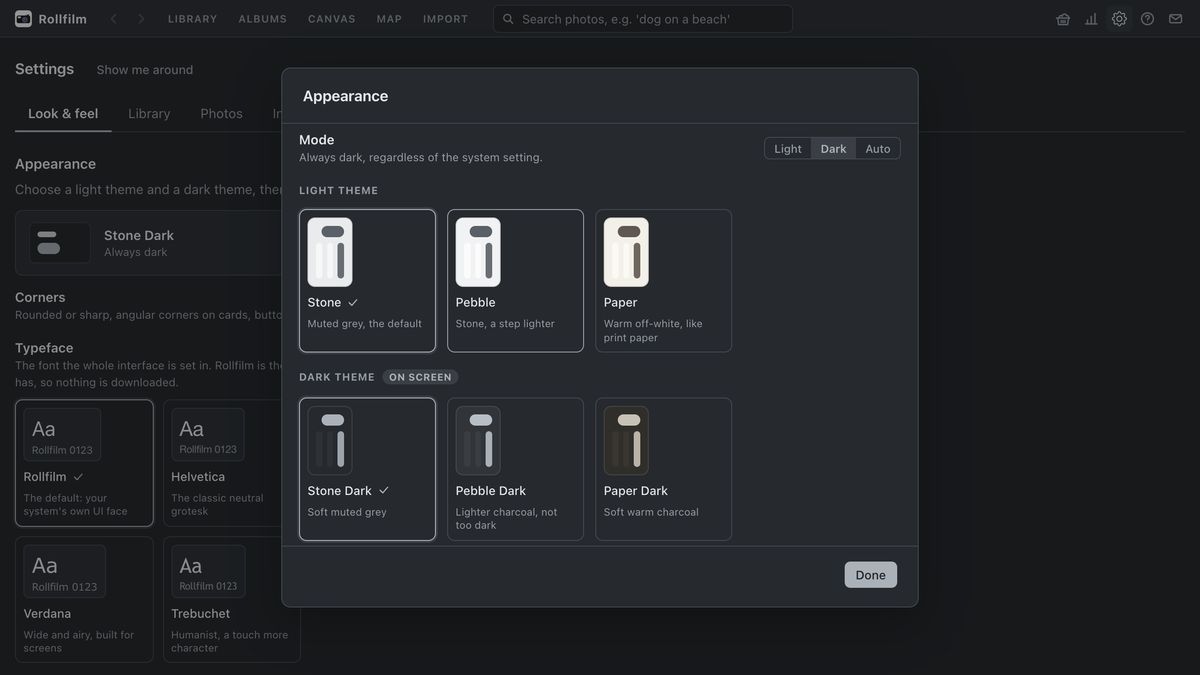The image size is (1200, 675).
Task: Choose the Helvetica typeface card
Action: tap(232, 463)
